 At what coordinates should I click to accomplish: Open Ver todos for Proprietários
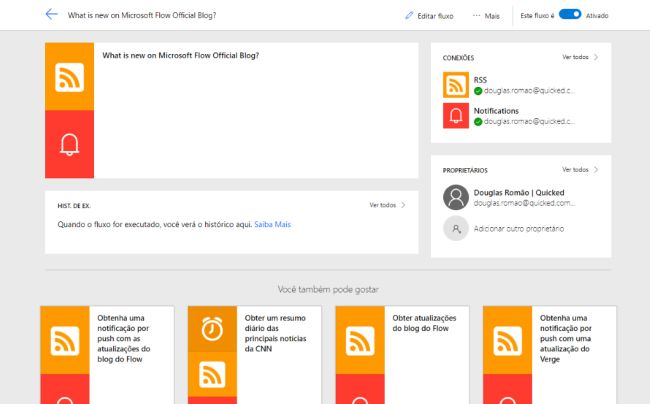580,169
